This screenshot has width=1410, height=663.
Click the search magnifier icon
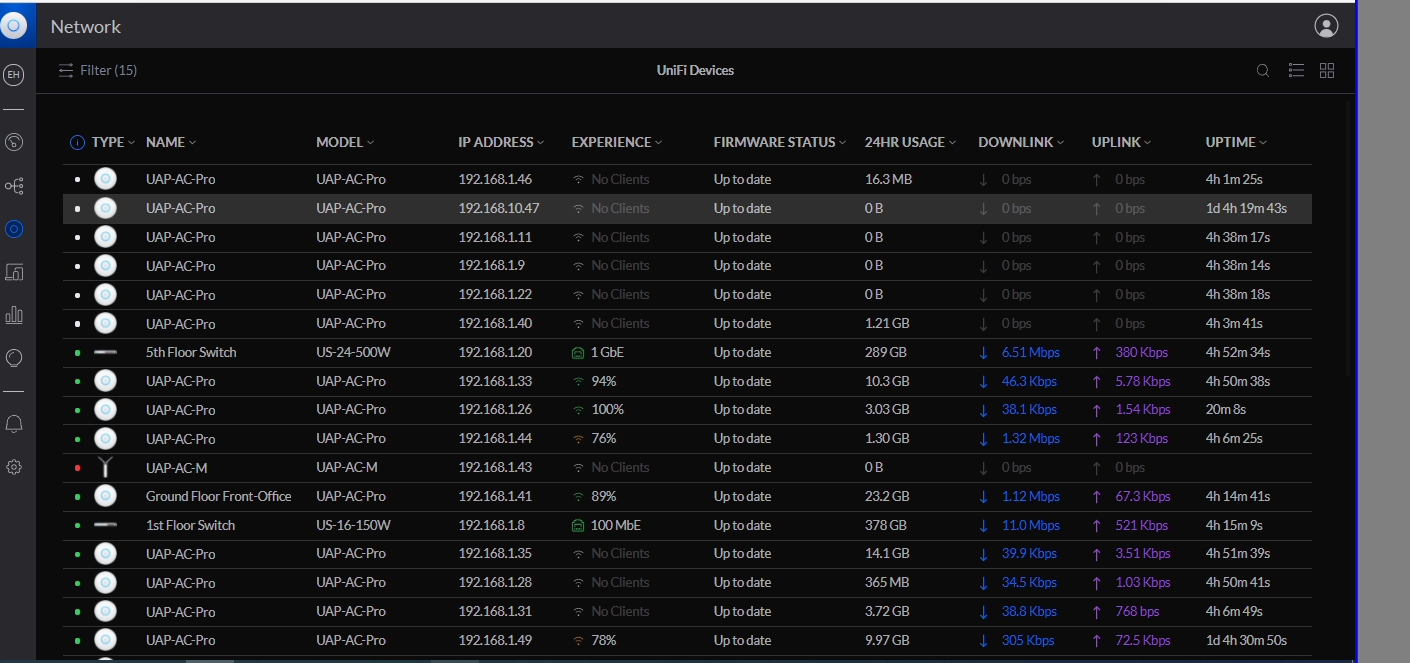1263,71
